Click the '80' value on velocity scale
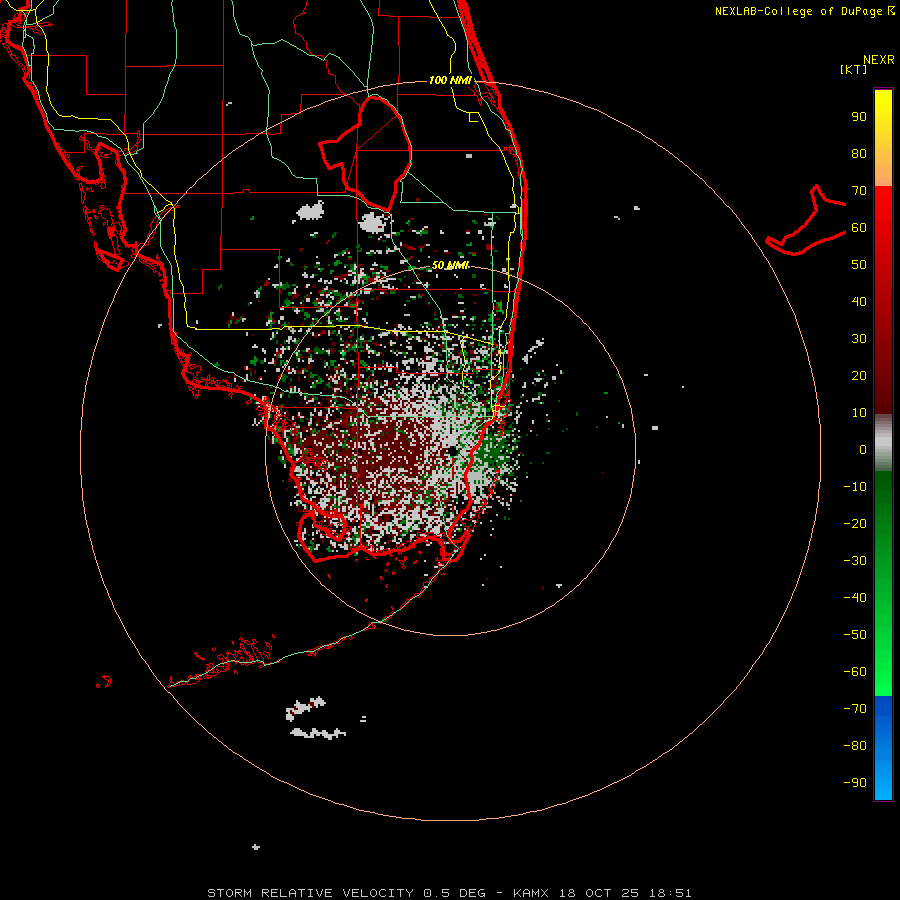Viewport: 900px width, 900px height. [859, 154]
